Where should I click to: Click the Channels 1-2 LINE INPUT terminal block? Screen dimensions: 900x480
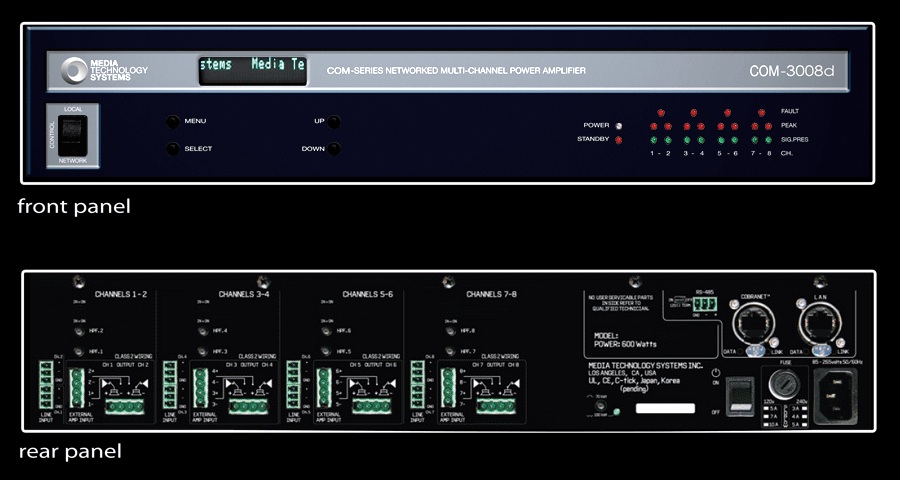coord(46,384)
